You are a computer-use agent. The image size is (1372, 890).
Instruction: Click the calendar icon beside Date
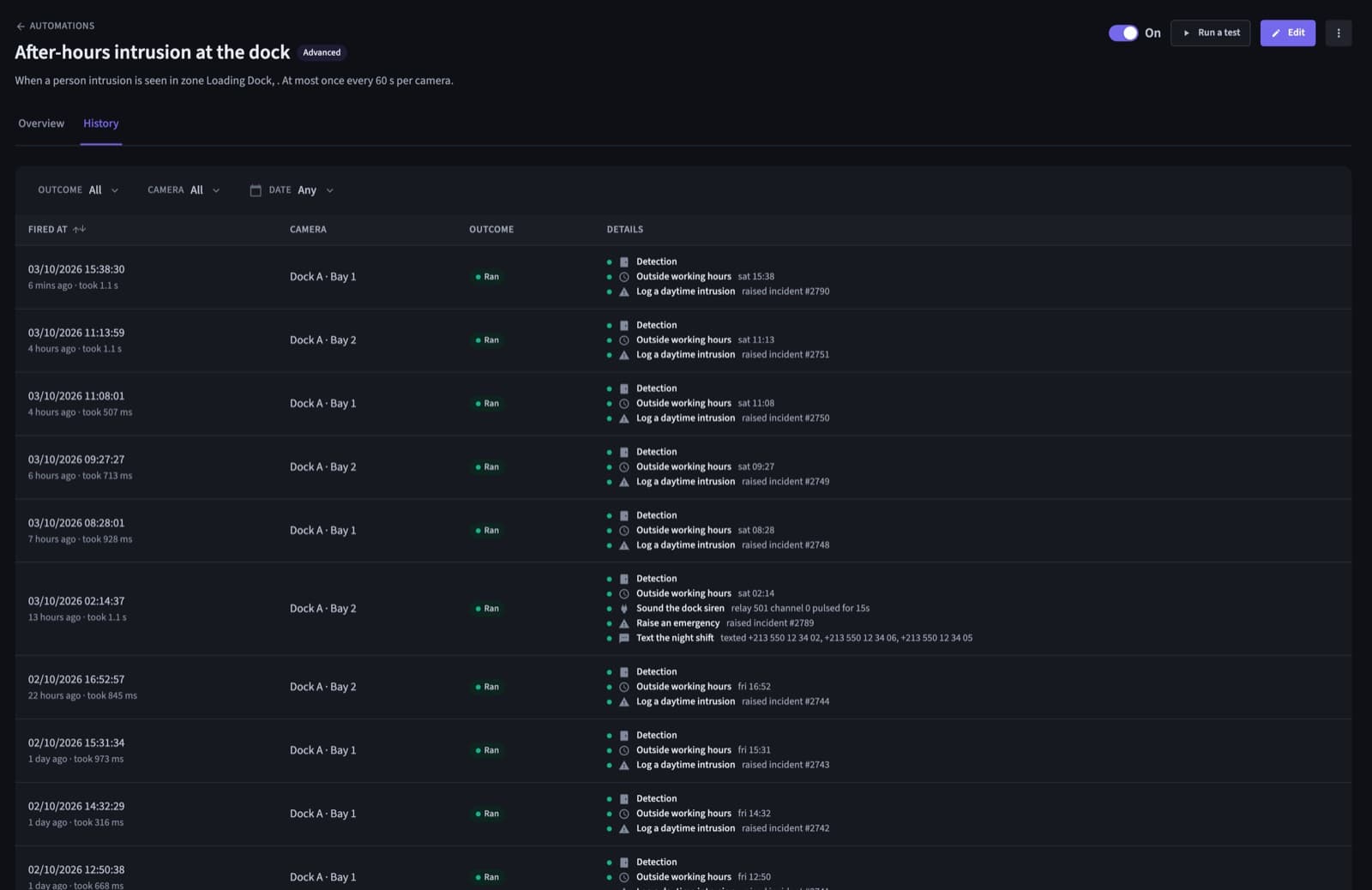click(256, 190)
